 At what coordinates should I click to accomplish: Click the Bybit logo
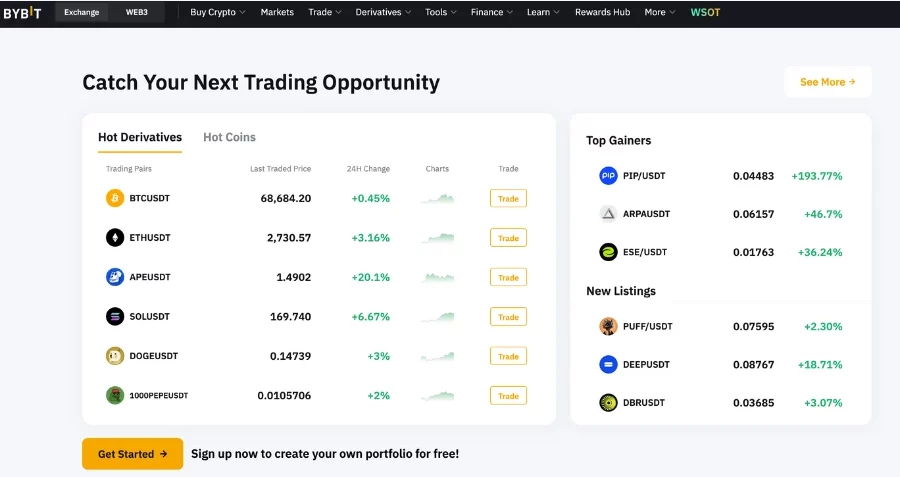22,13
